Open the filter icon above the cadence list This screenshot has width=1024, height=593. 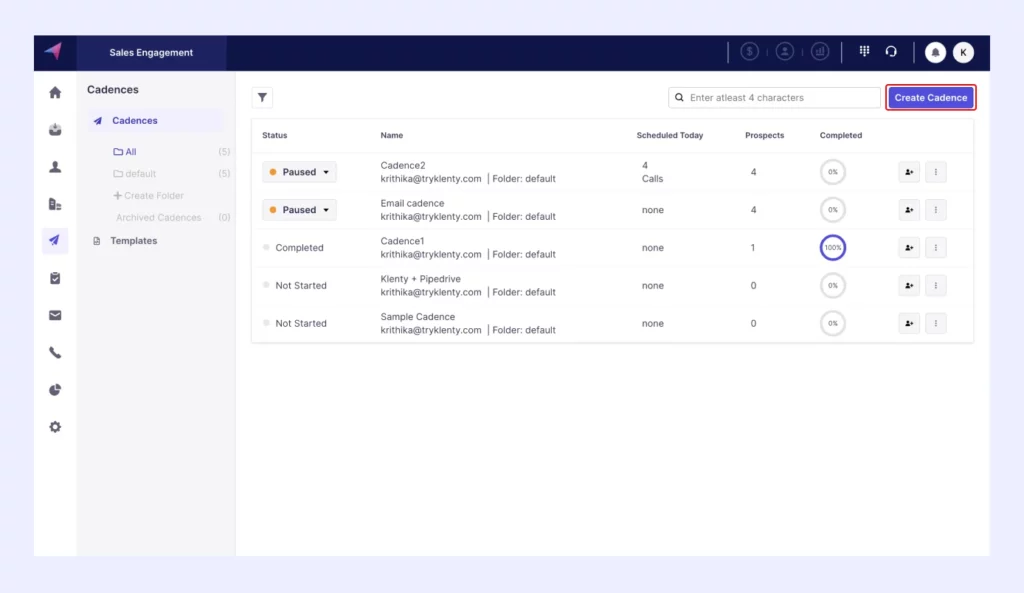[x=262, y=97]
